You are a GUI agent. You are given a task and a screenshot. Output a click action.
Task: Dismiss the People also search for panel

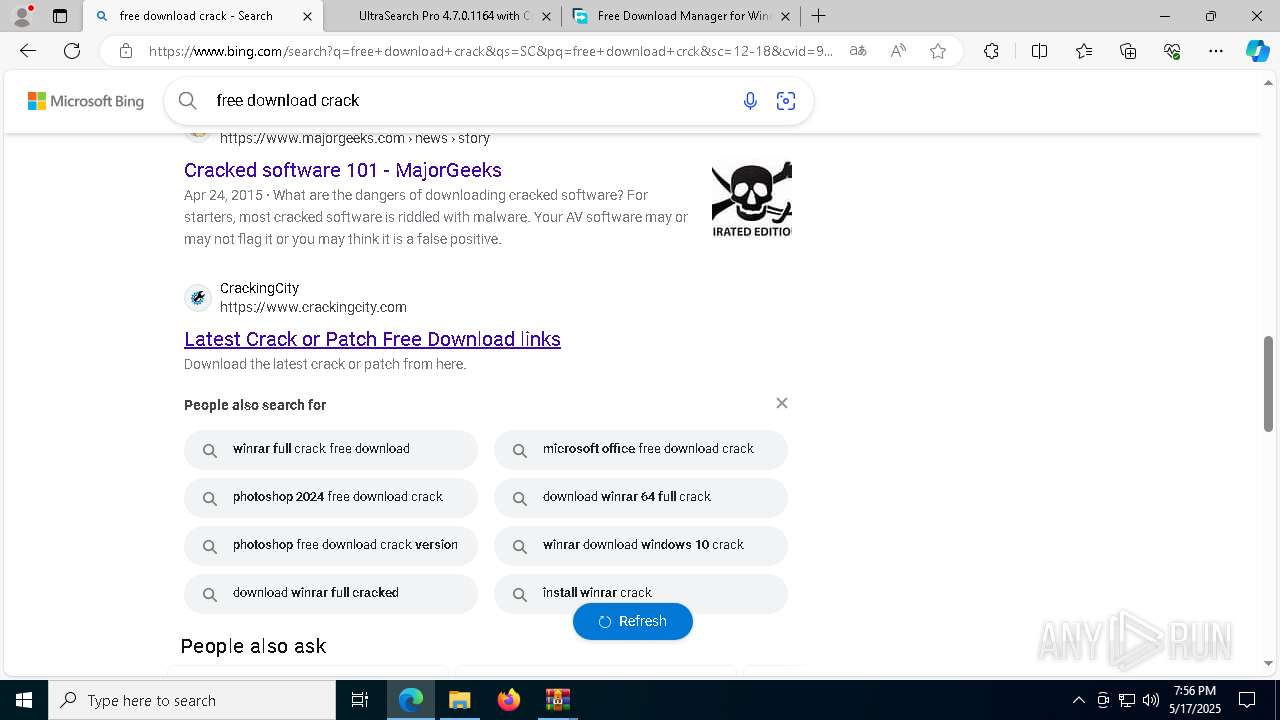[x=782, y=403]
